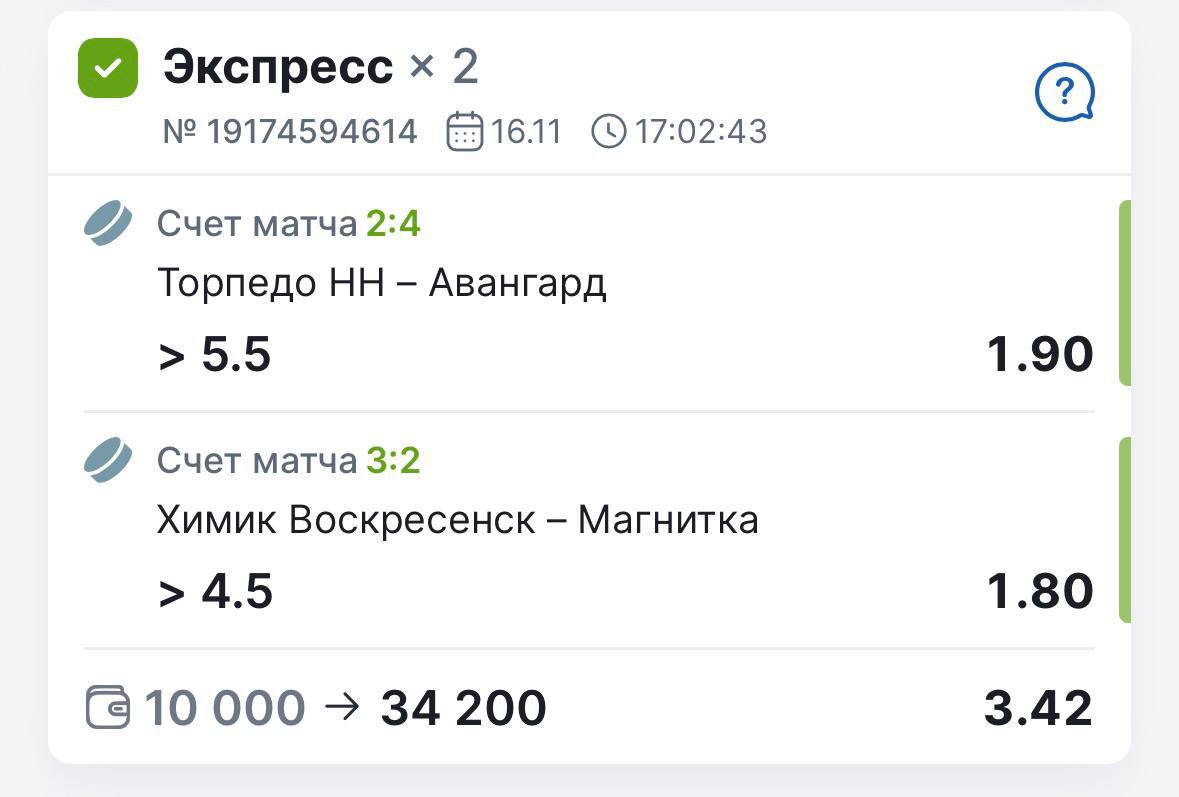This screenshot has width=1179, height=797.
Task: Open the help chat bubble icon
Action: point(1064,93)
